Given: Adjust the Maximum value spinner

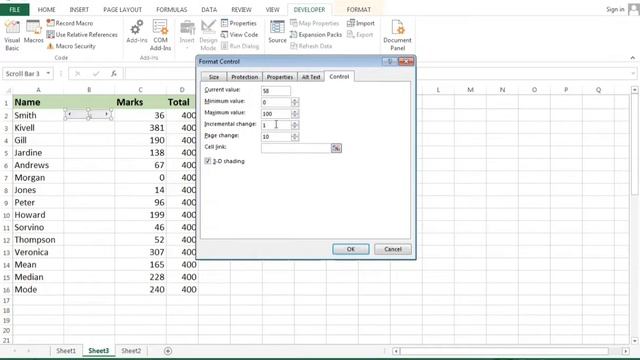Looking at the screenshot, I should (x=295, y=113).
